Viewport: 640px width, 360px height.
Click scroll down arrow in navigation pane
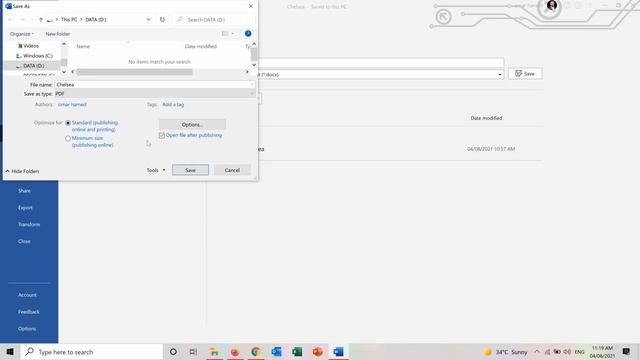(x=64, y=72)
